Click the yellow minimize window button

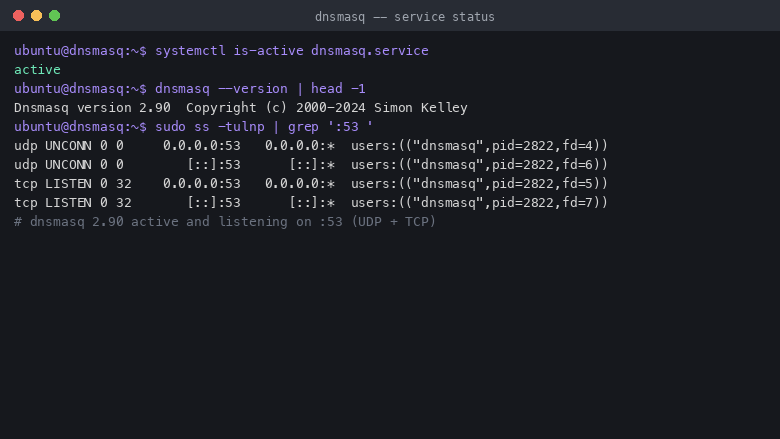[36, 16]
